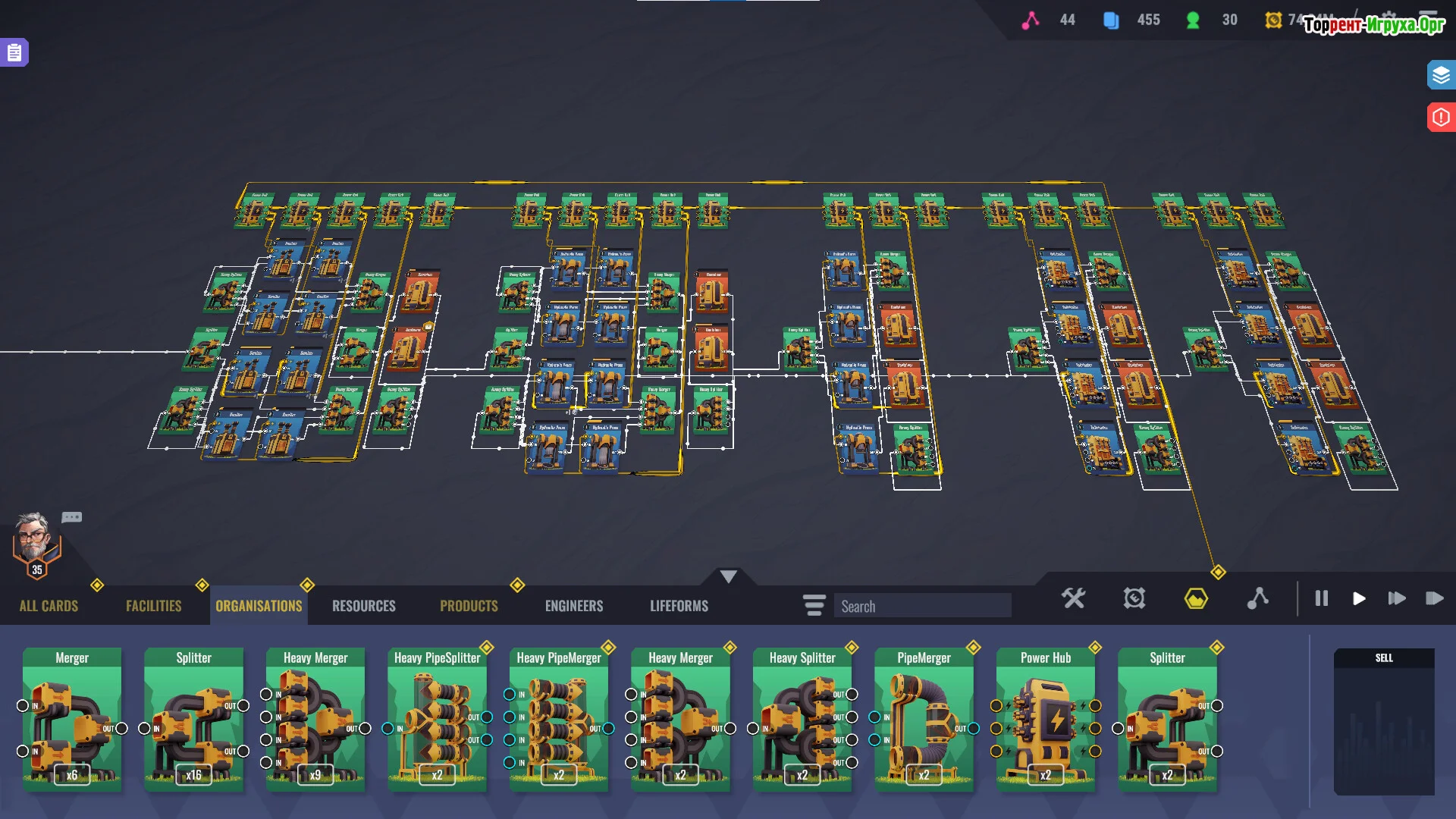Select the Power Hub card
This screenshot has width=1456, height=819.
click(1045, 717)
